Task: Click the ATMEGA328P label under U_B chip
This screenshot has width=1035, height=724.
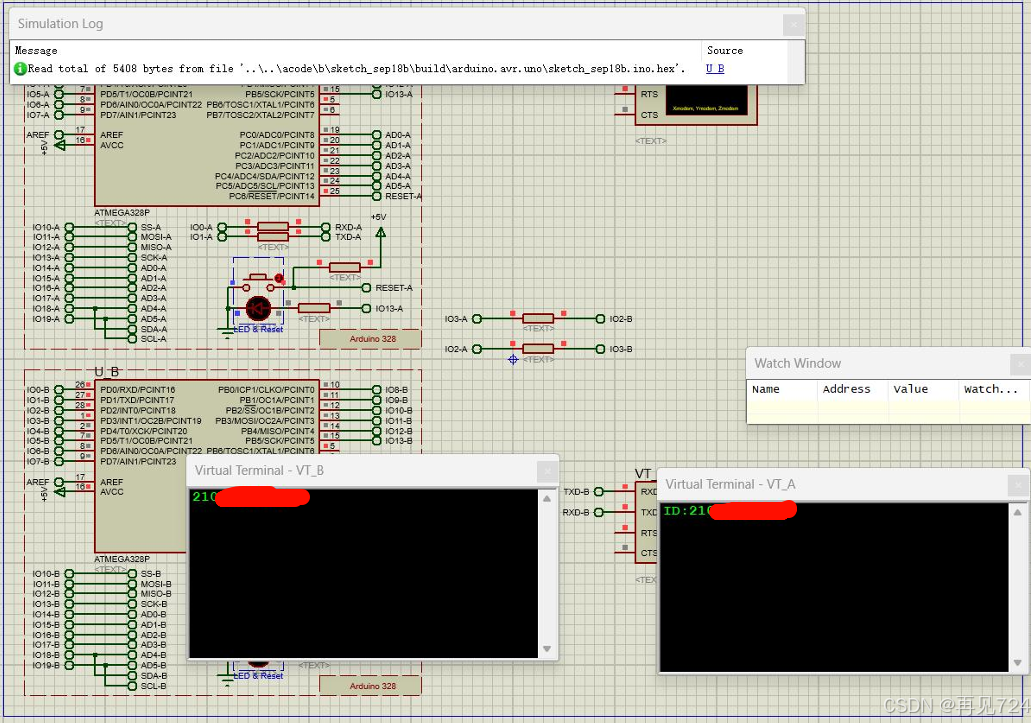Action: coord(122,559)
